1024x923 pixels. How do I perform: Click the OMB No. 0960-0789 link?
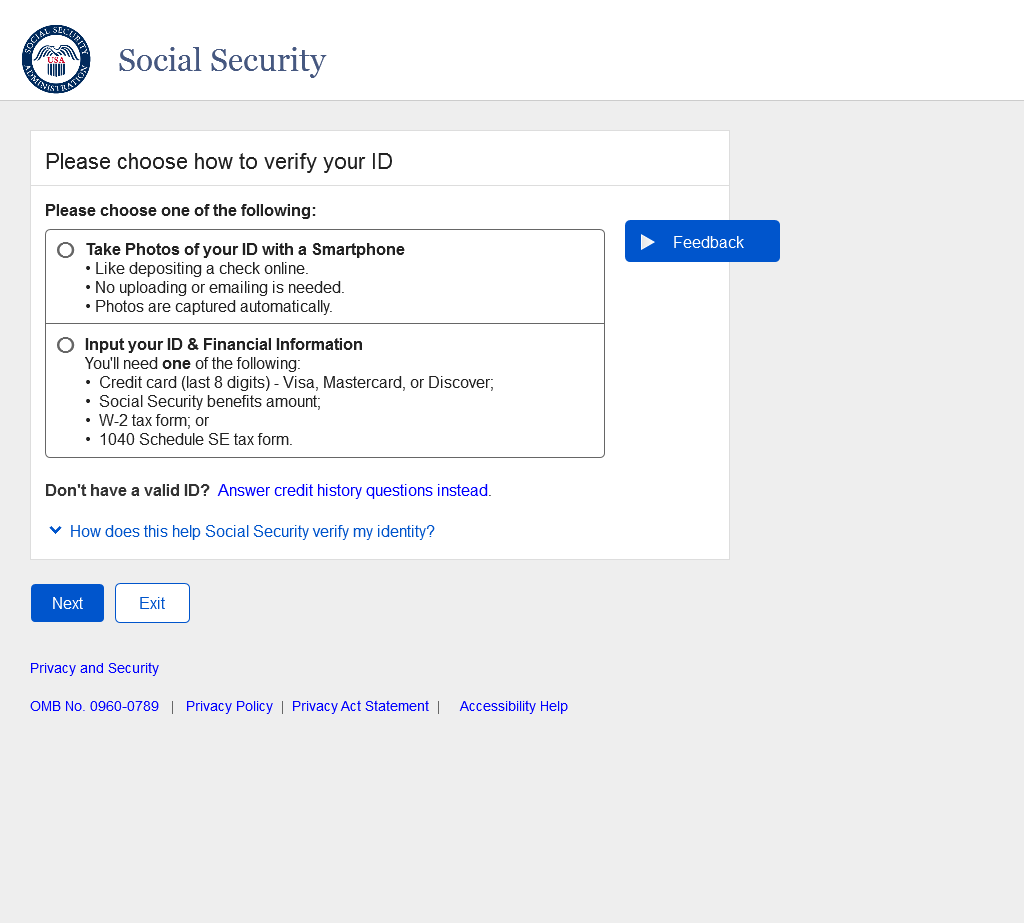pyautogui.click(x=94, y=706)
